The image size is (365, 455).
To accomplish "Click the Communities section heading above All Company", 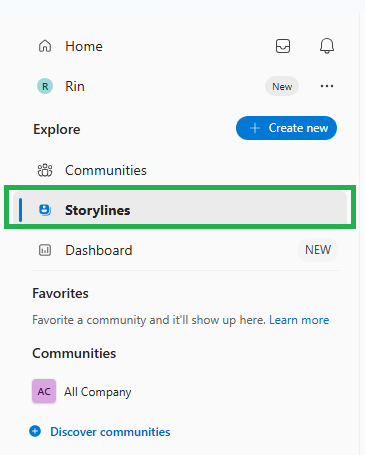I will (x=74, y=353).
